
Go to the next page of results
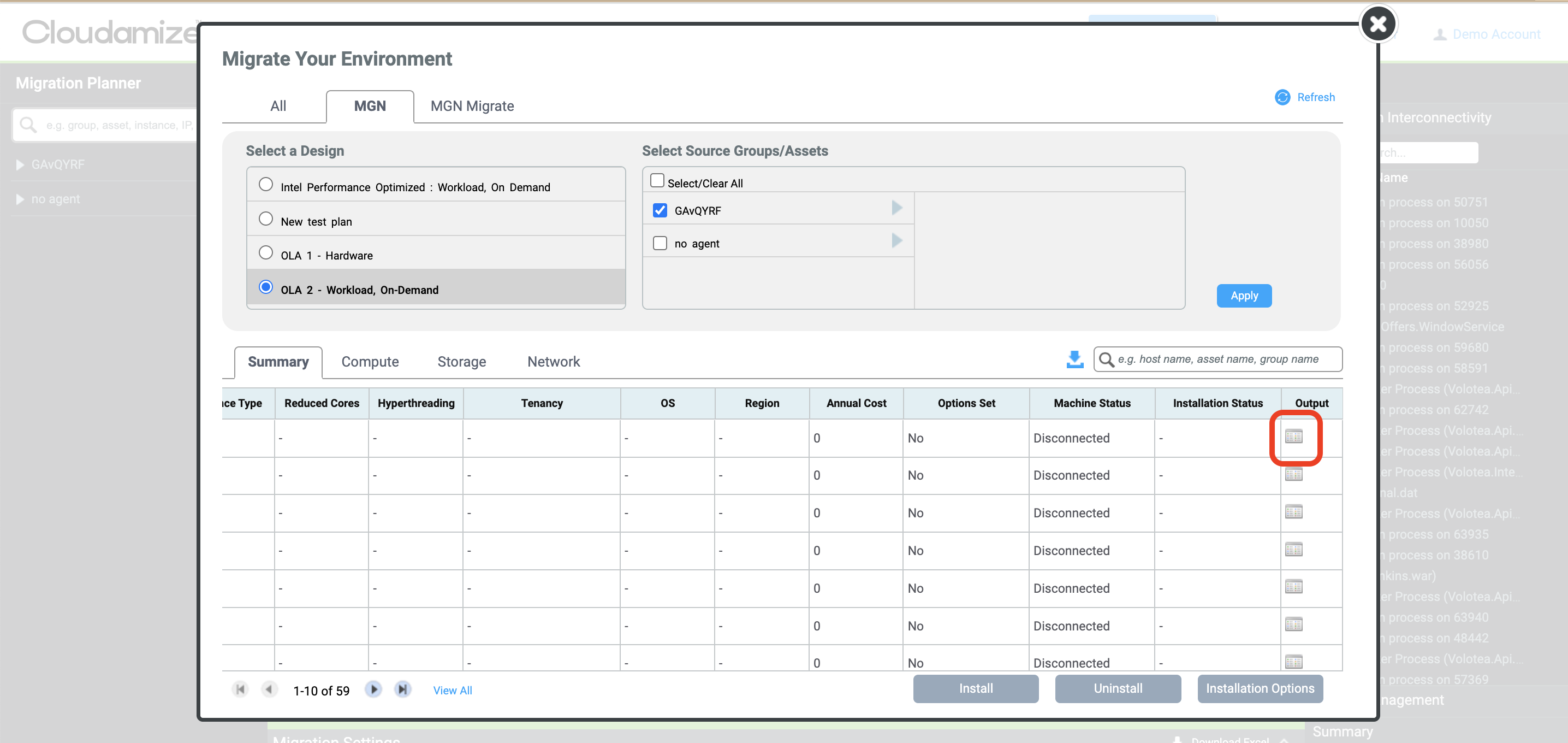[x=373, y=689]
